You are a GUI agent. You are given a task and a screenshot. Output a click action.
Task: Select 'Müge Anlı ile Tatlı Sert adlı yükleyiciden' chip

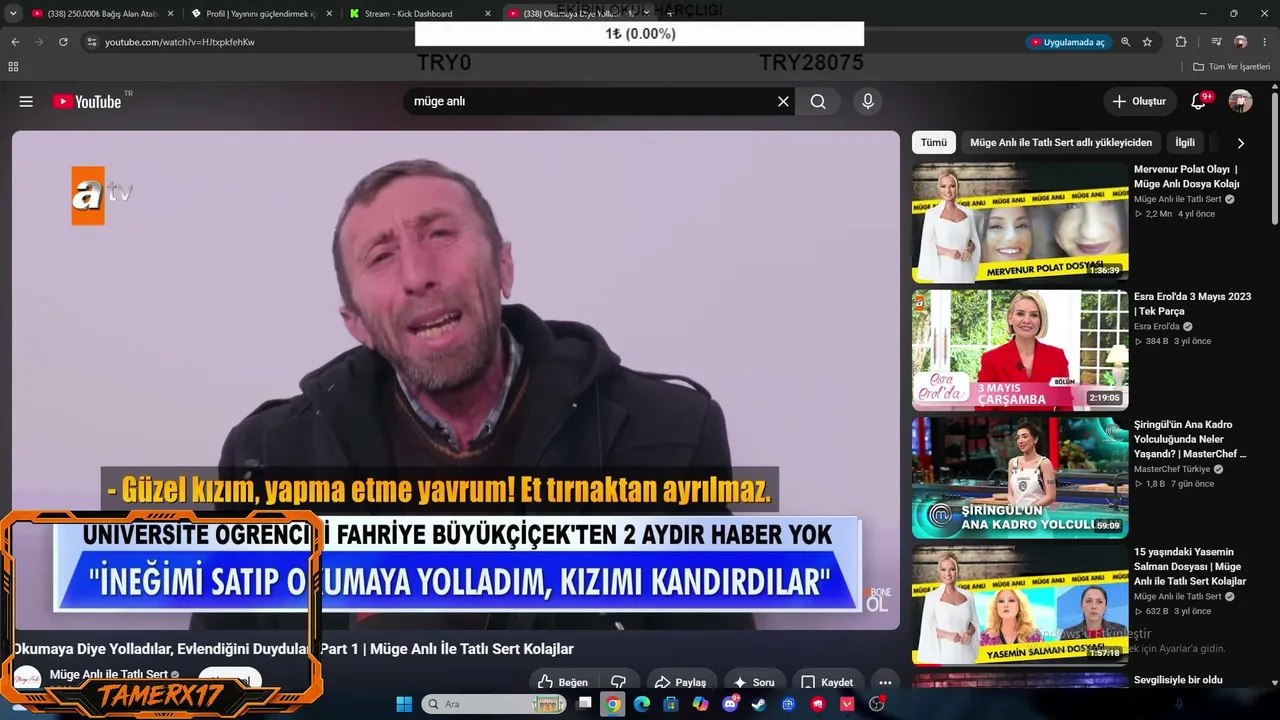(x=1061, y=143)
